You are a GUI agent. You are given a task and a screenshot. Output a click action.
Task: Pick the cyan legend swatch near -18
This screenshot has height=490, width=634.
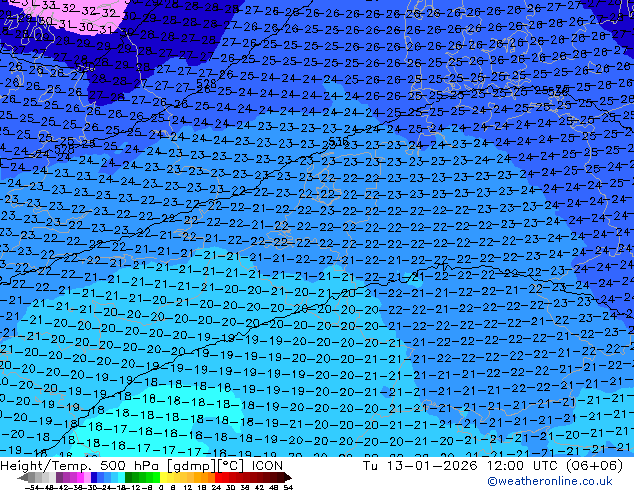point(122,478)
